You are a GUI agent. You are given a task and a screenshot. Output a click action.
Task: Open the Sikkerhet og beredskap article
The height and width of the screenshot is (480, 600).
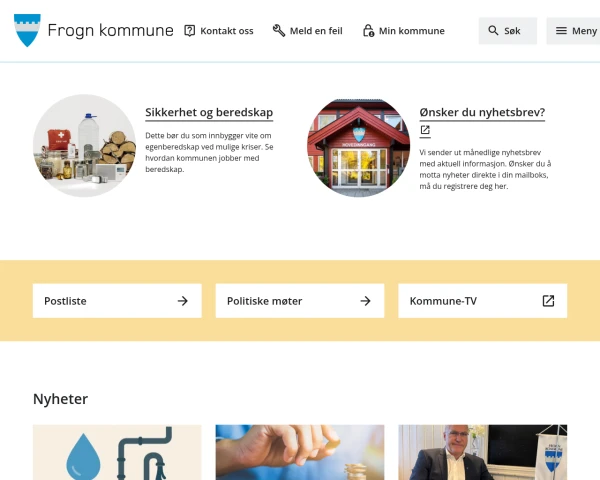click(209, 113)
